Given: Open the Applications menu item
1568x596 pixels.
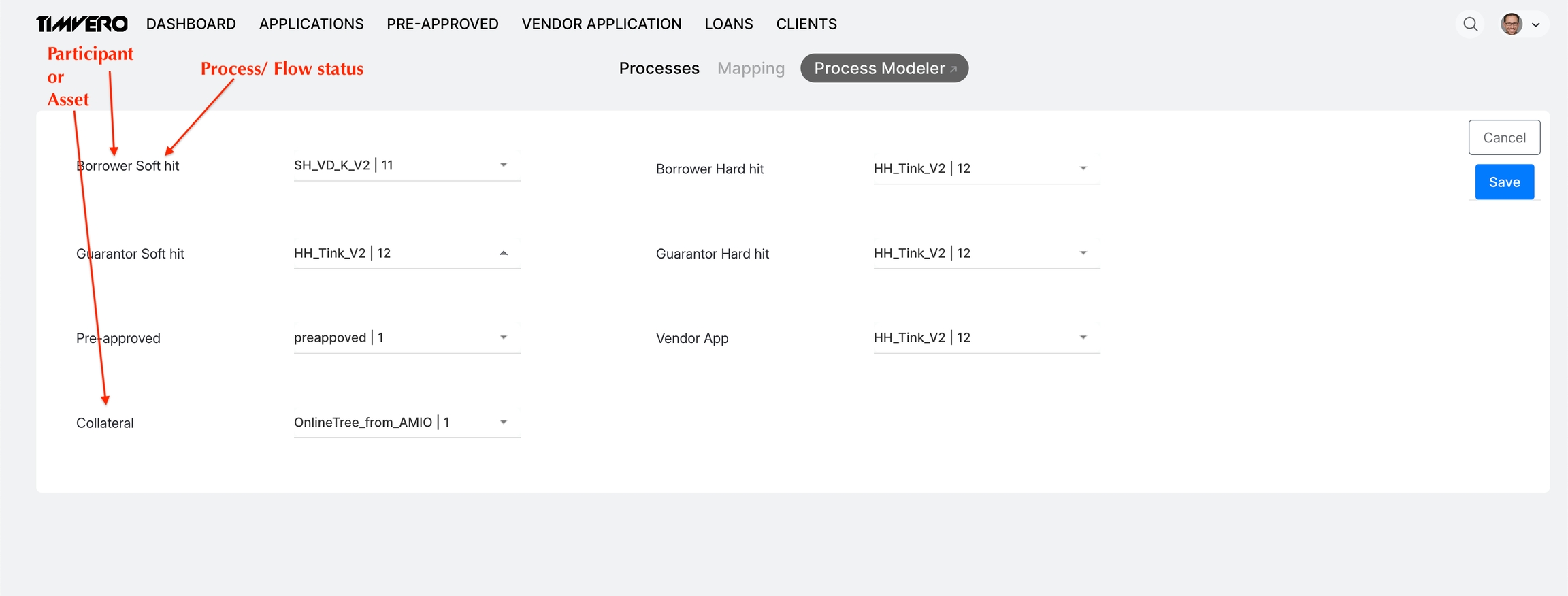Looking at the screenshot, I should 311,24.
